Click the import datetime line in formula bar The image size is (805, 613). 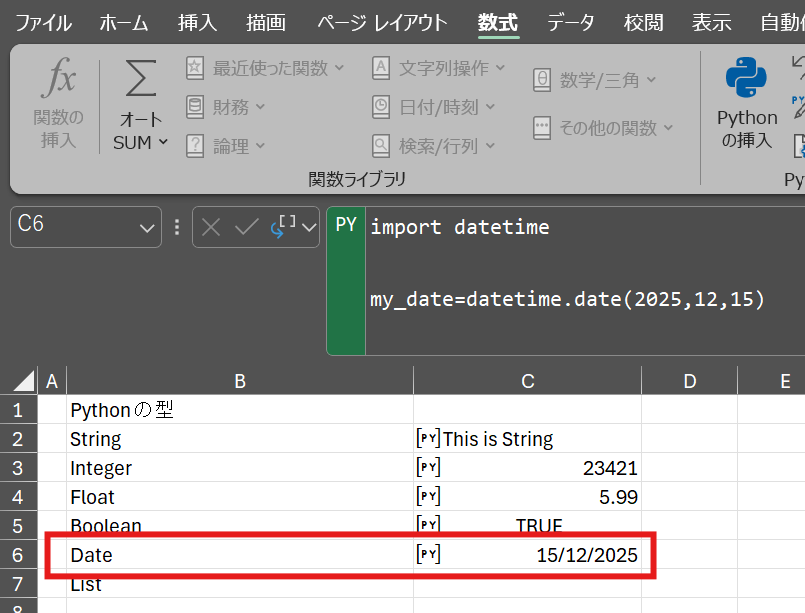point(459,227)
